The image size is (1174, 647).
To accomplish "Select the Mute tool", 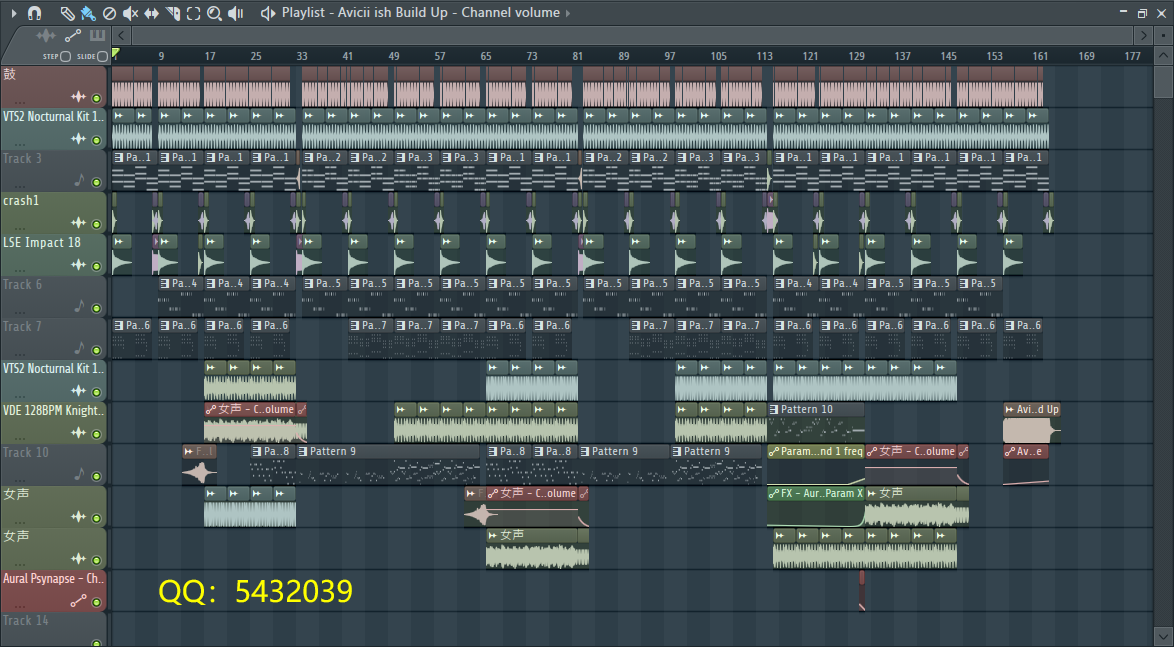I will click(x=130, y=13).
